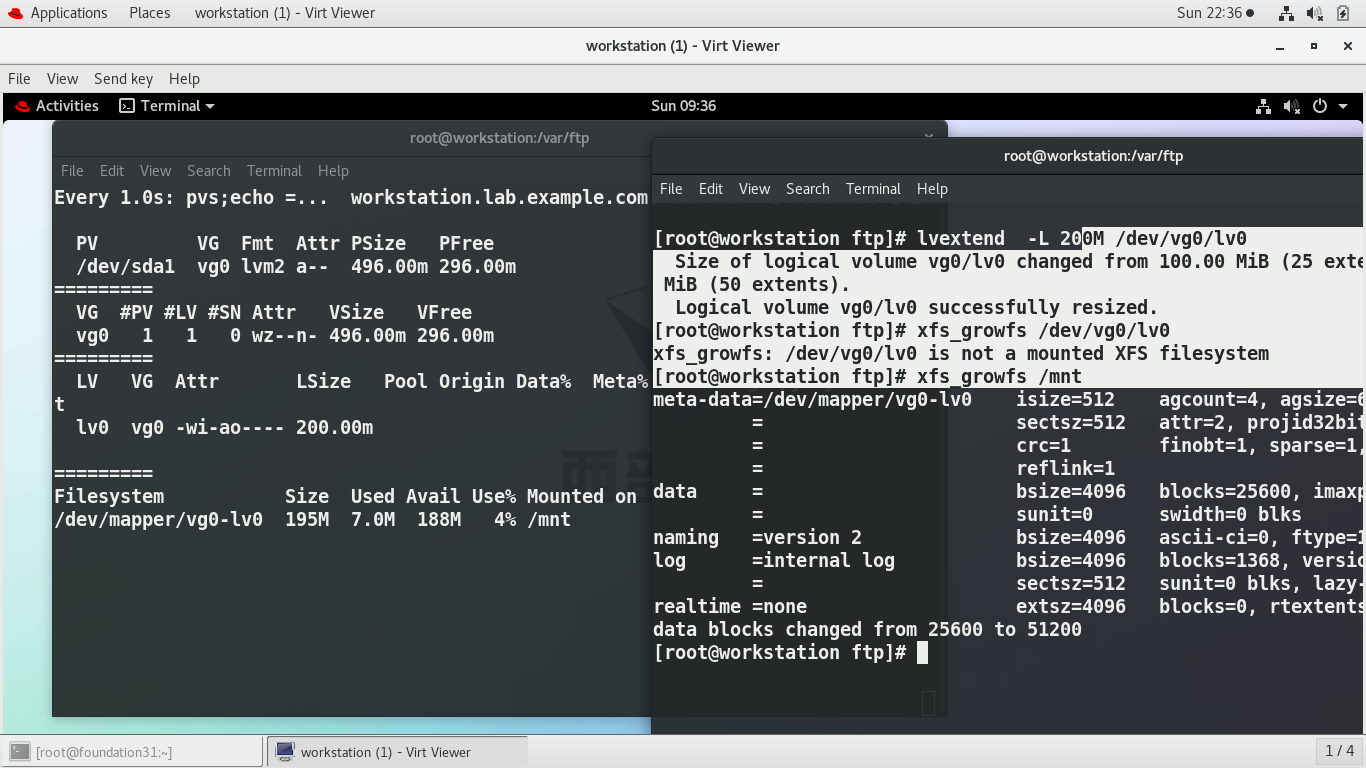Open File menu in right terminal

tap(671, 189)
